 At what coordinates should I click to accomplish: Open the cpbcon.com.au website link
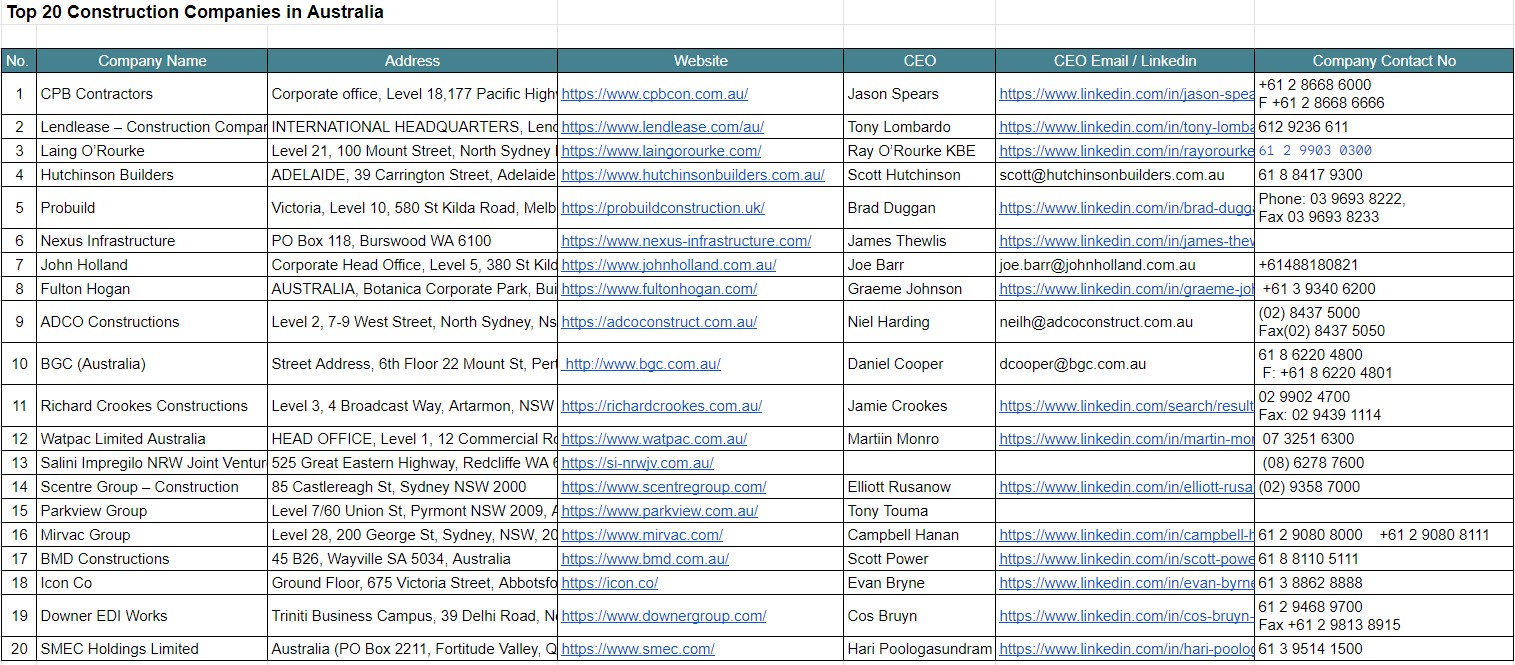pyautogui.click(x=654, y=94)
